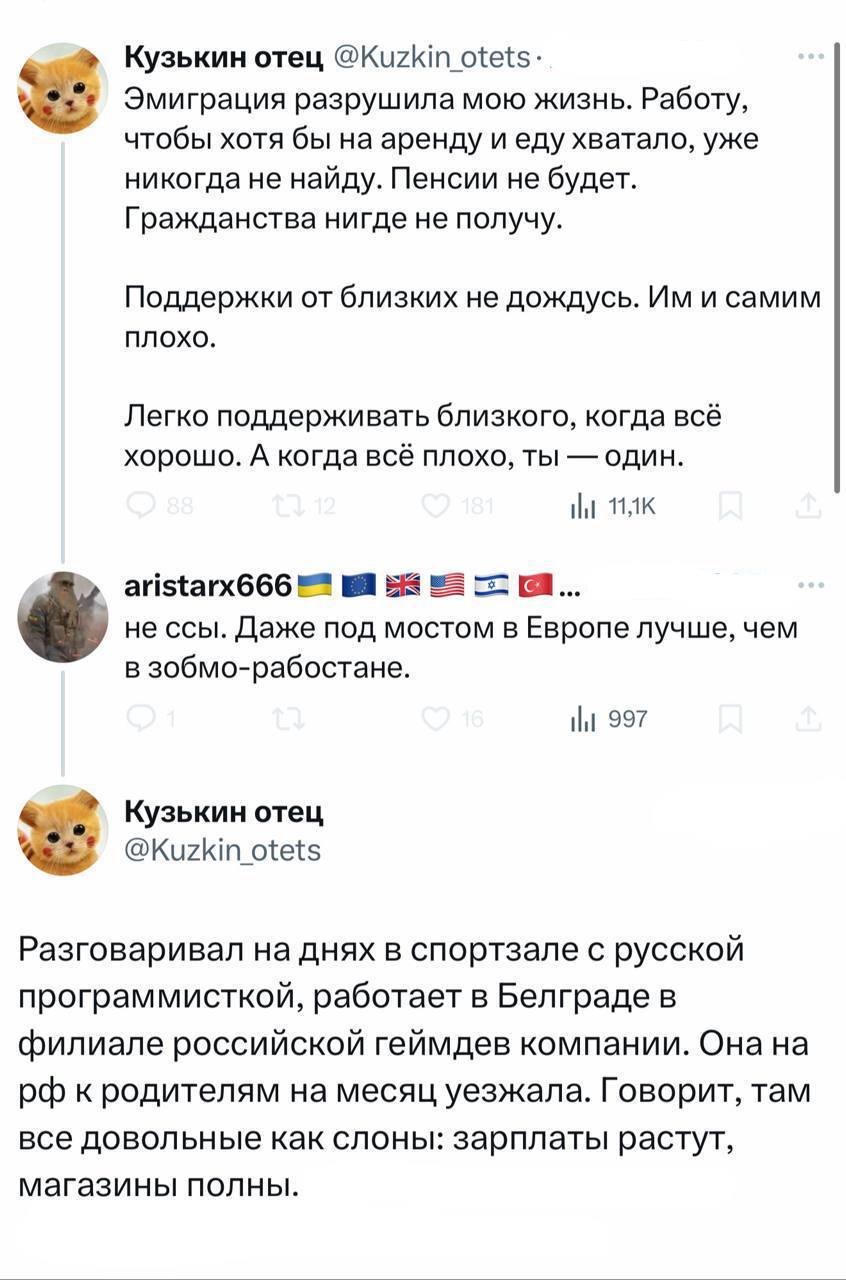
Task: Open the soldier avatar of aristarx666
Action: click(63, 617)
